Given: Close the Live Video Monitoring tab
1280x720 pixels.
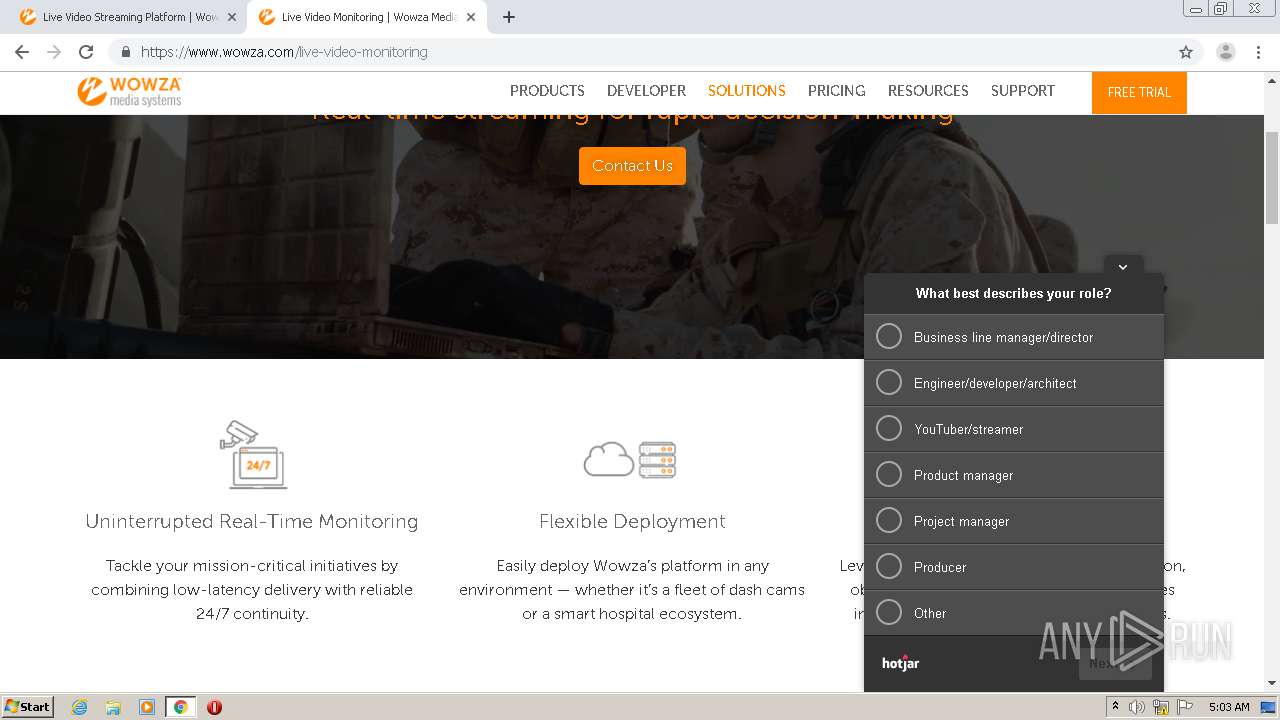Looking at the screenshot, I should pos(471,17).
